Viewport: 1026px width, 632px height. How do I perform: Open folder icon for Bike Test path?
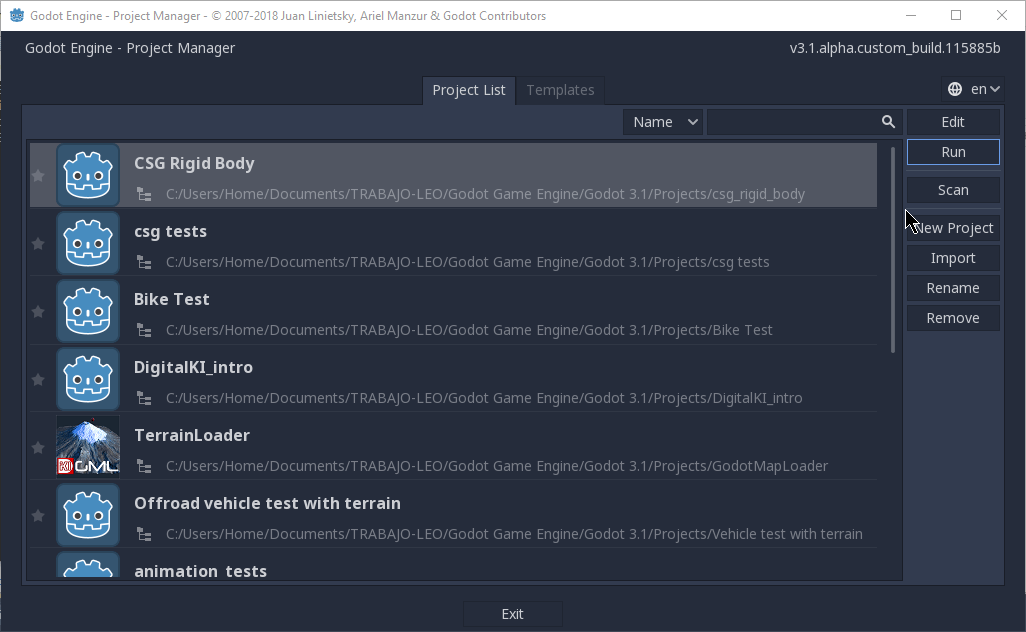pos(144,330)
